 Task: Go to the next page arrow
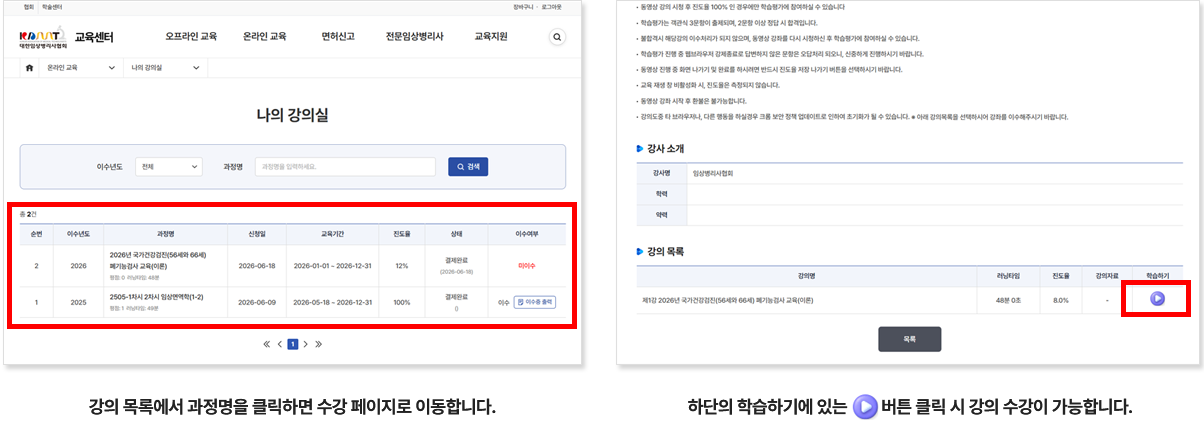(x=306, y=344)
